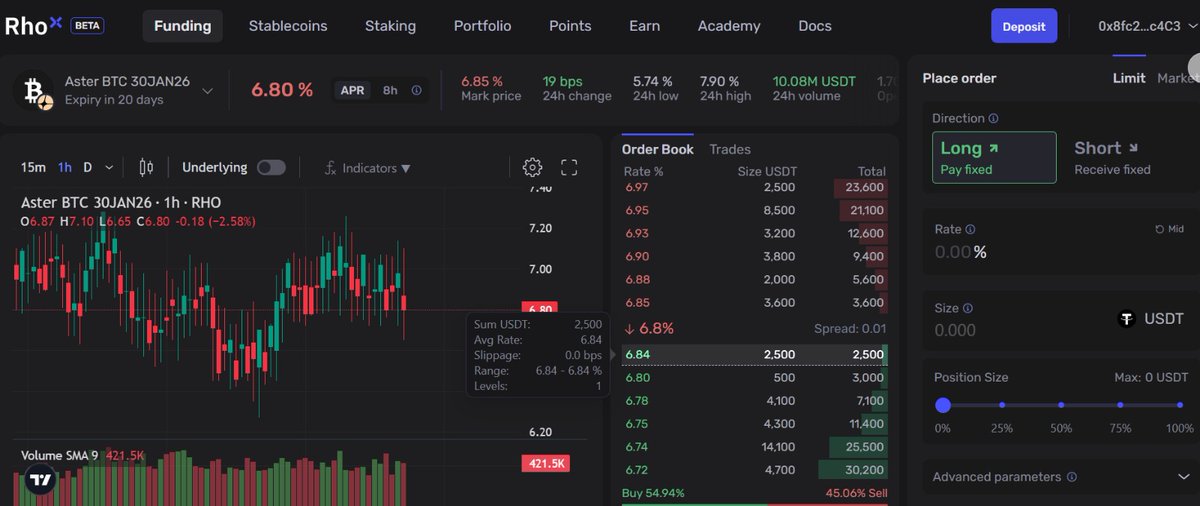Click the Advanced parameters info icon
The width and height of the screenshot is (1200, 506).
1072,477
